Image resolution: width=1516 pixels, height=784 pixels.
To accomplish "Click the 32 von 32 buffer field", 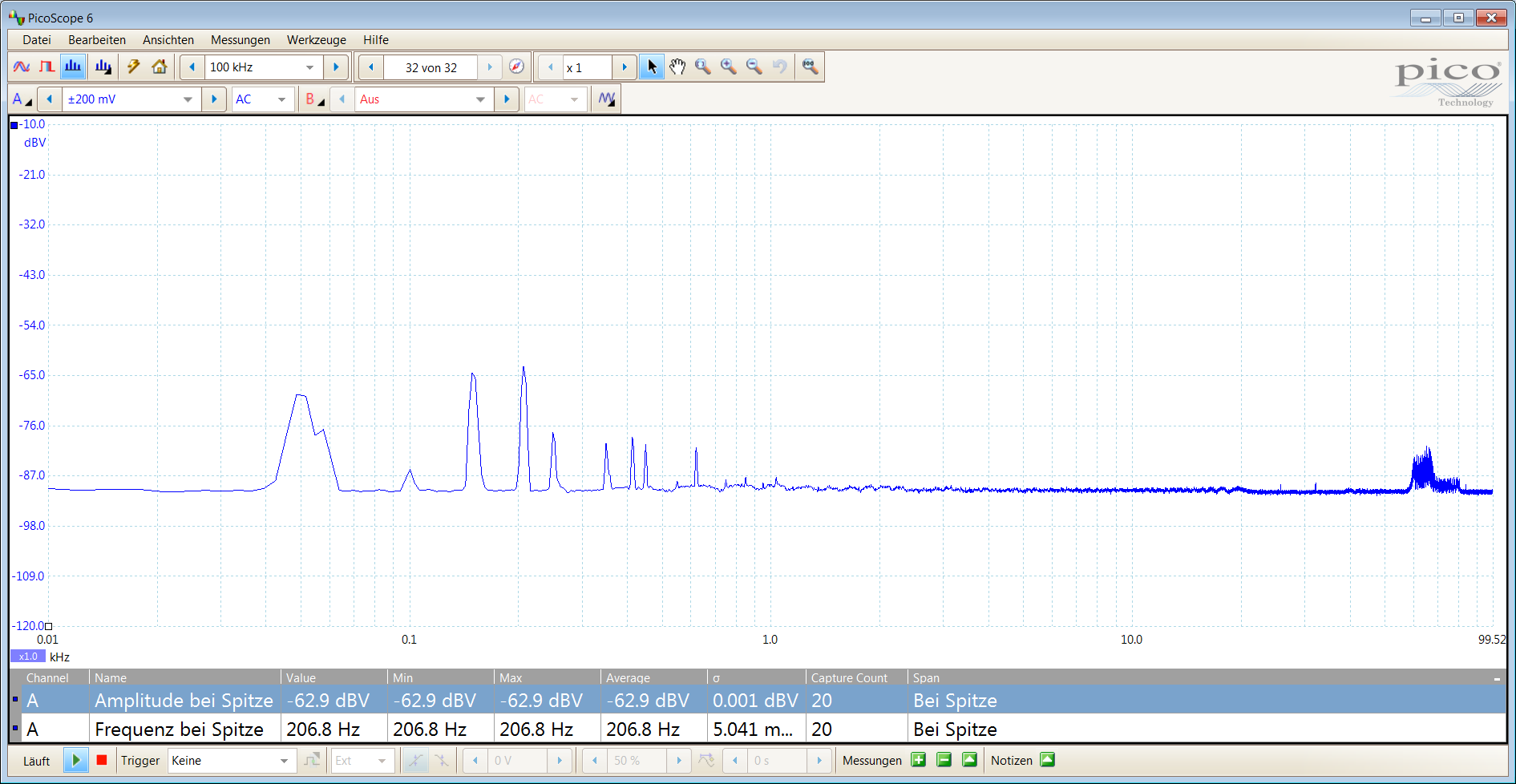I will (431, 67).
